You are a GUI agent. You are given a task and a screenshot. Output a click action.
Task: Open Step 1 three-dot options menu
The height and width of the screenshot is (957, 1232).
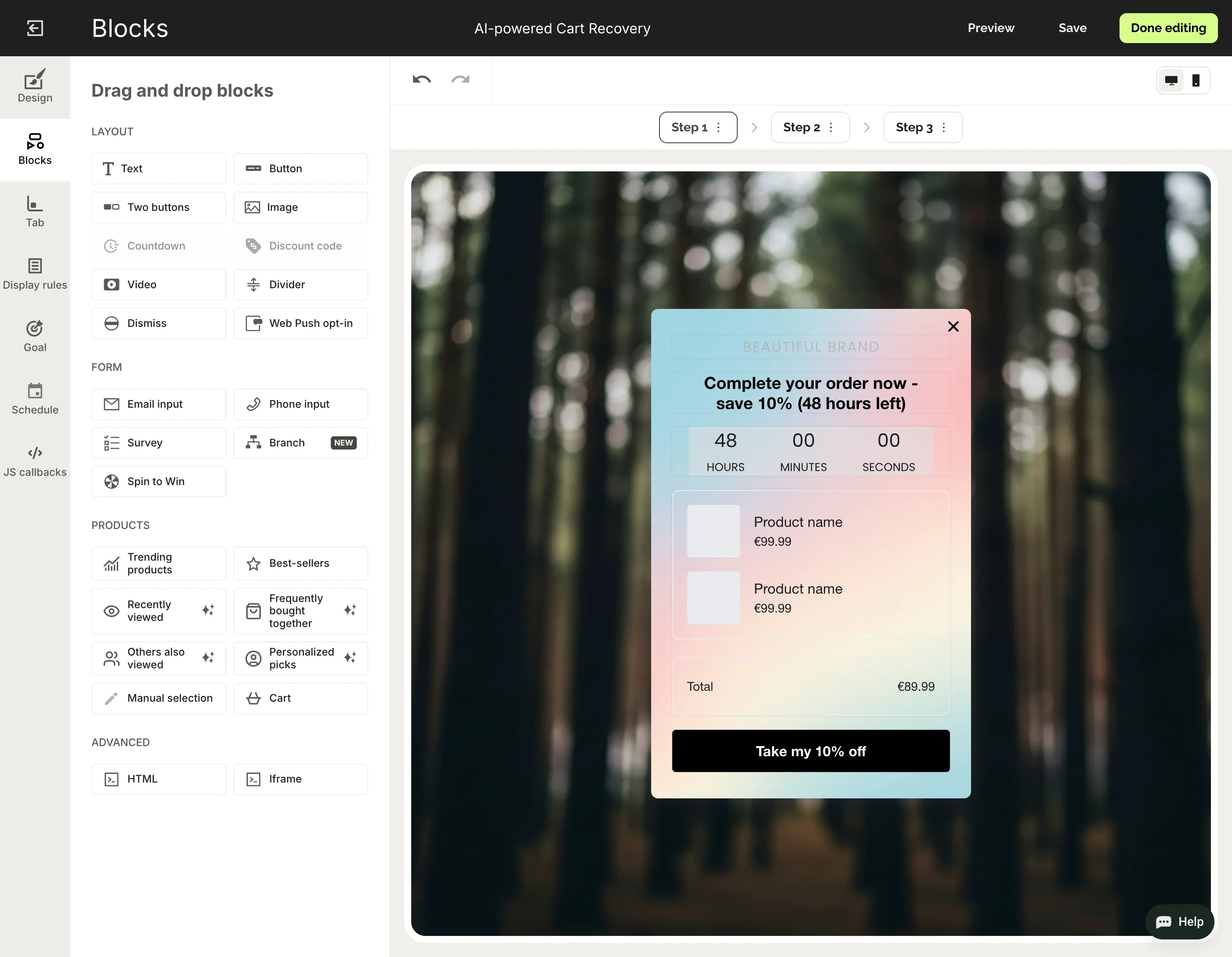point(718,127)
